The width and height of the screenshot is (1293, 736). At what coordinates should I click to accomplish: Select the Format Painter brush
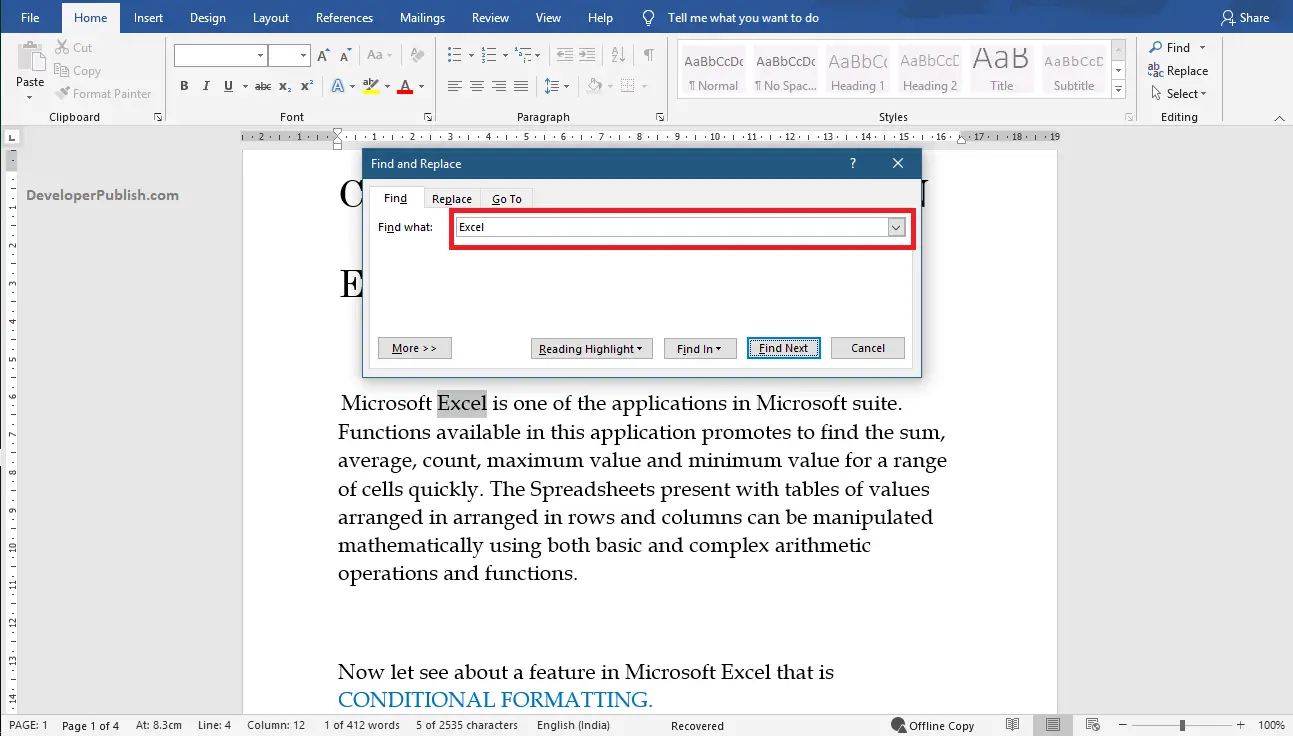[62, 93]
